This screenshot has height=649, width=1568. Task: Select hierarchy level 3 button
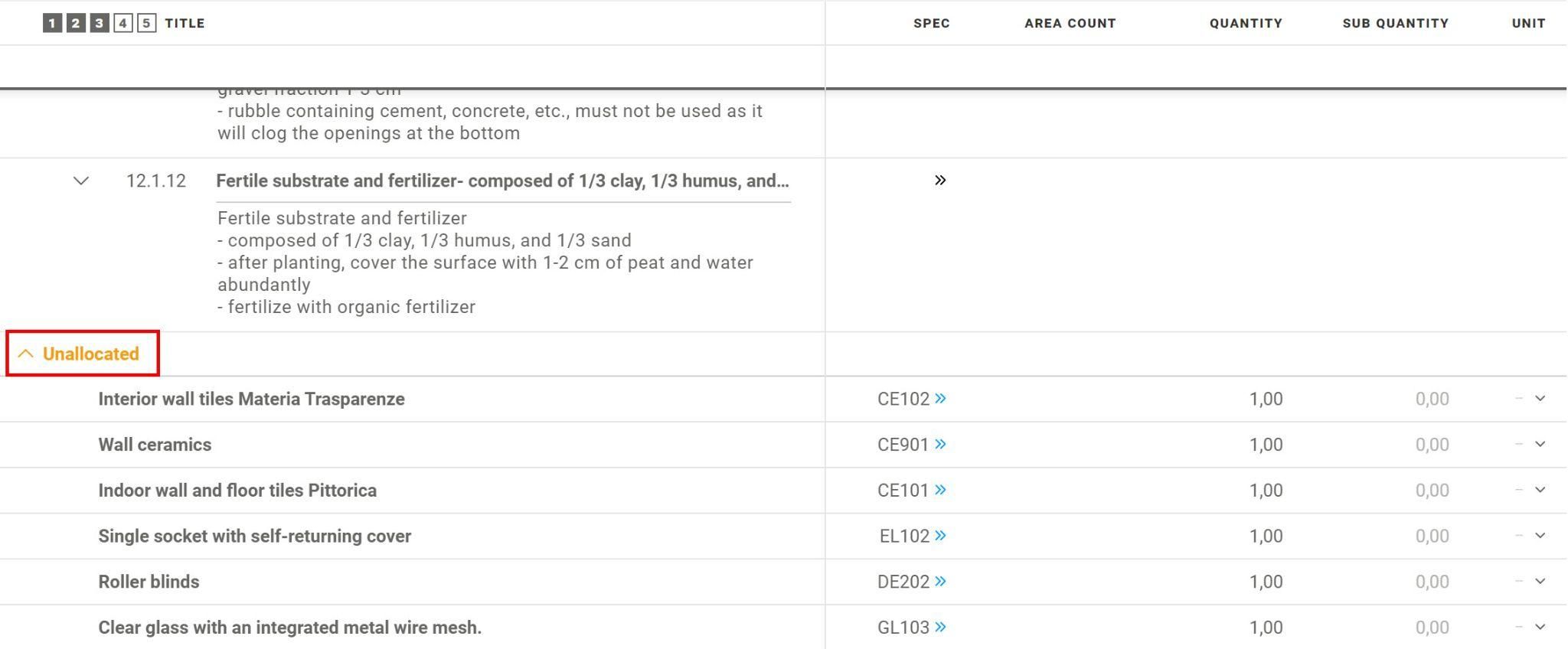click(99, 23)
